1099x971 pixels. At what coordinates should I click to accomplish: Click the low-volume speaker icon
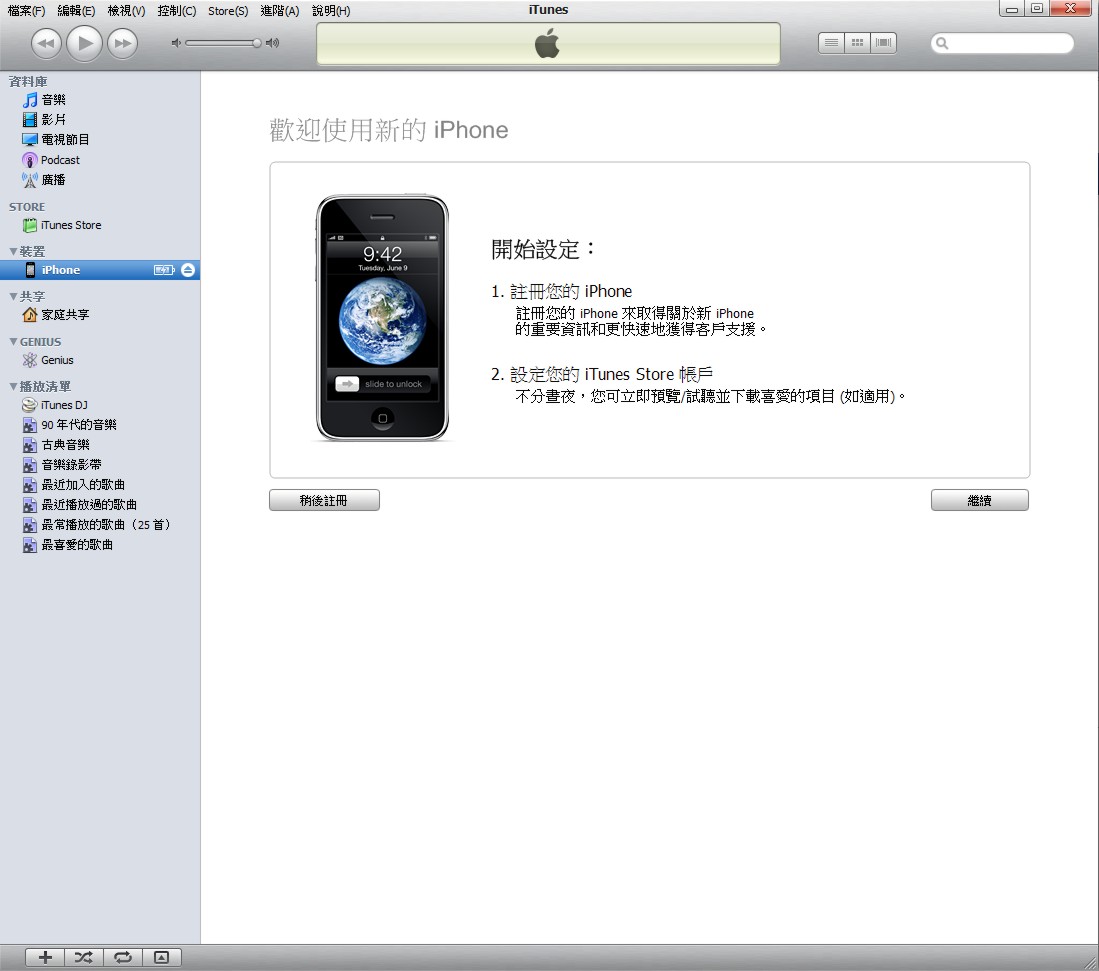click(176, 43)
